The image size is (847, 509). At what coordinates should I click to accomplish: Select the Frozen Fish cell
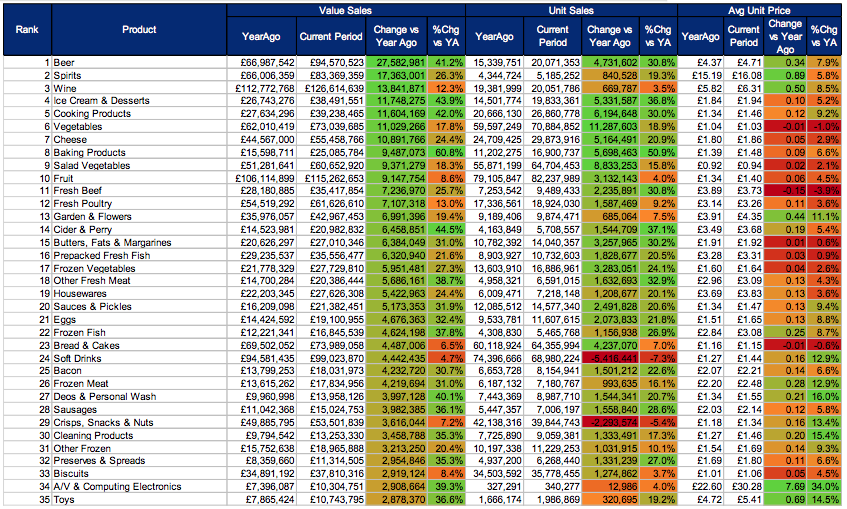coord(139,333)
